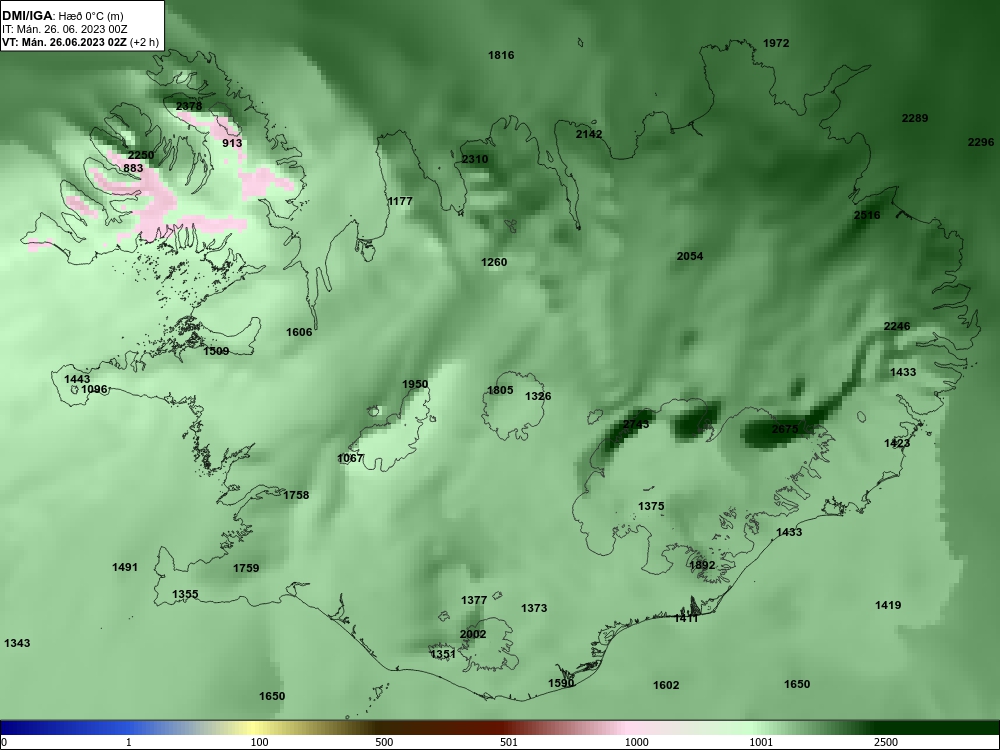Pick the 1509 value near the islands

[x=216, y=351]
